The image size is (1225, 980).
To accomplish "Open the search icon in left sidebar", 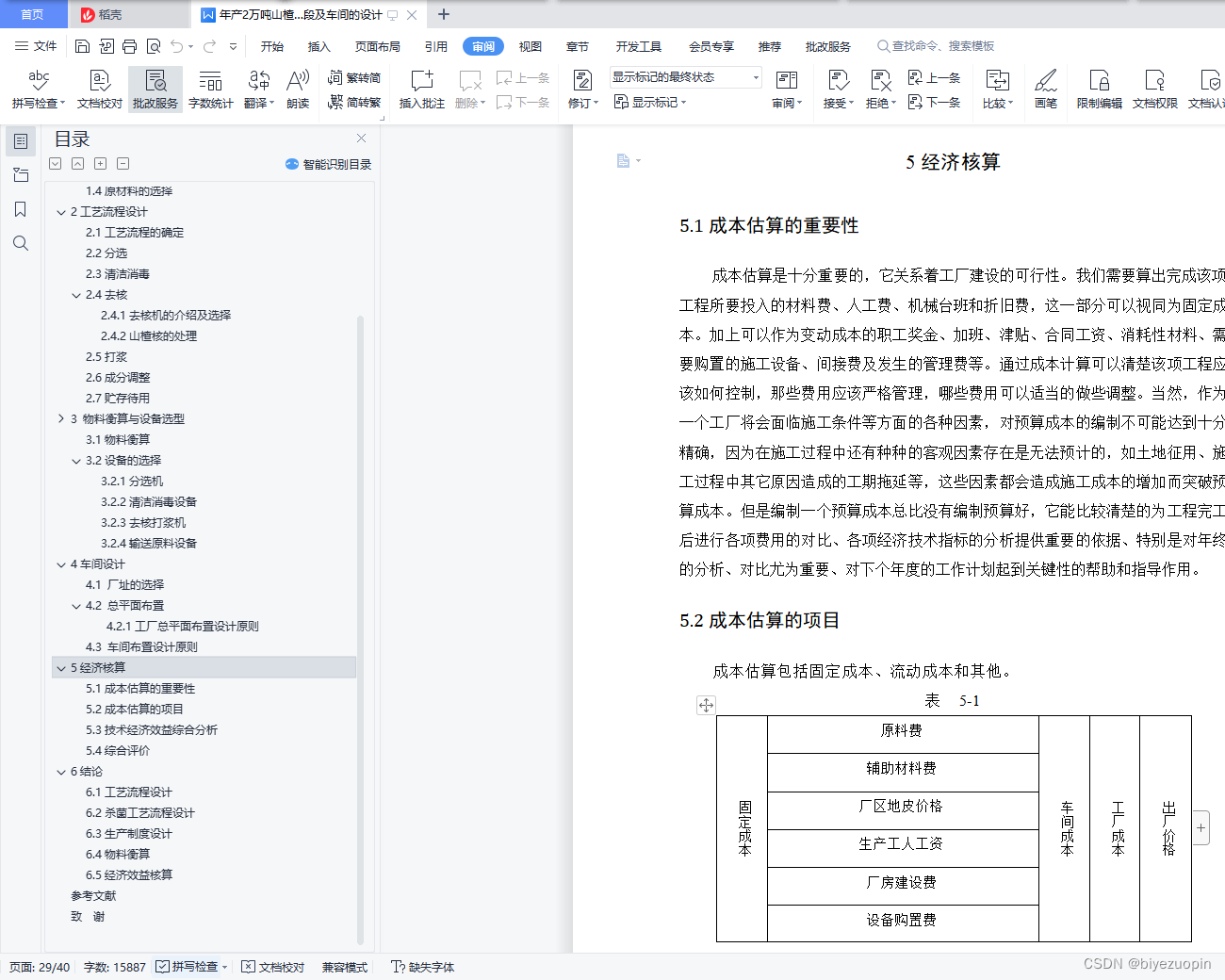I will pos(21,243).
